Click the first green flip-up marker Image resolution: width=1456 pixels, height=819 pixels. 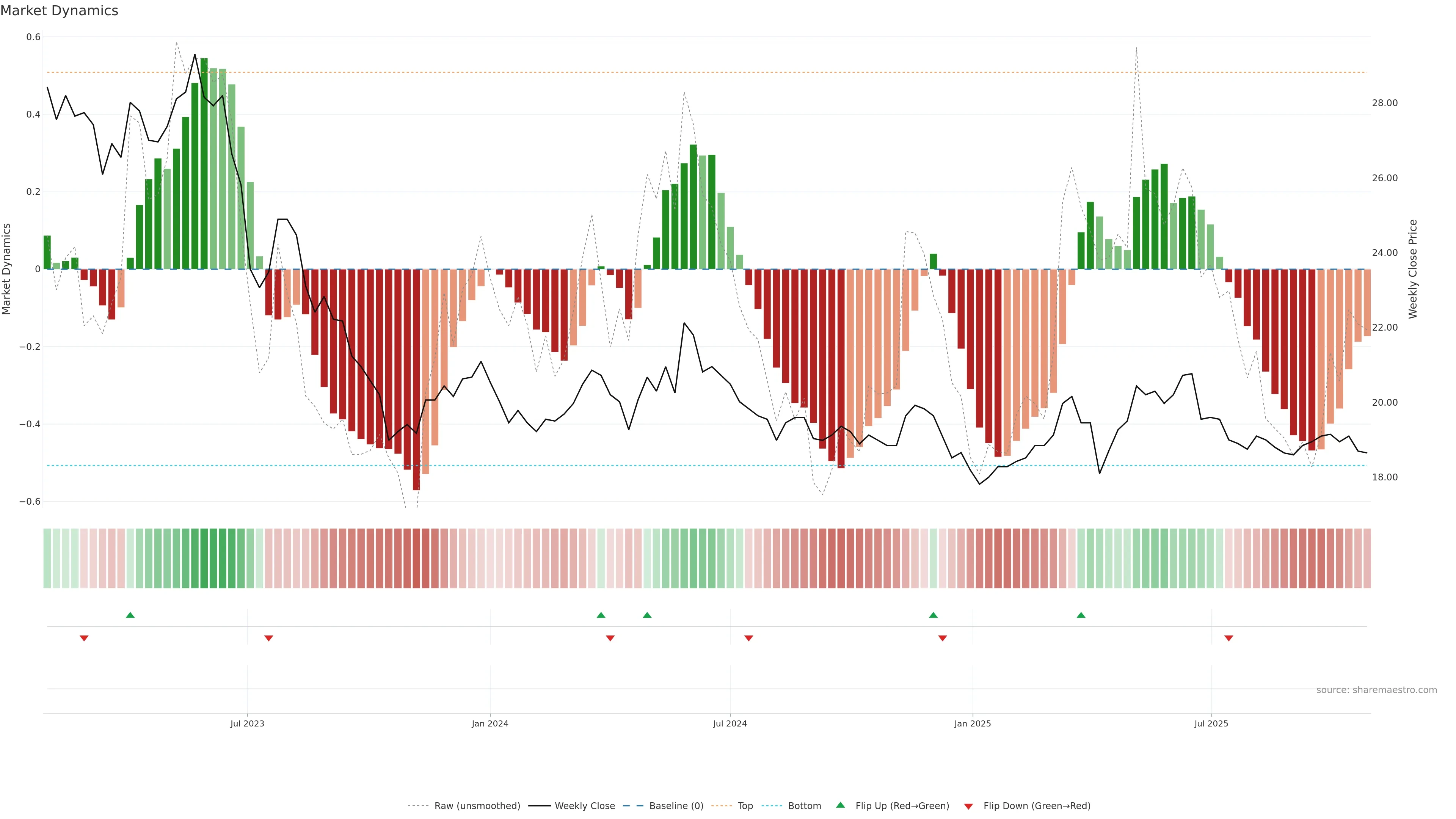coord(130,615)
